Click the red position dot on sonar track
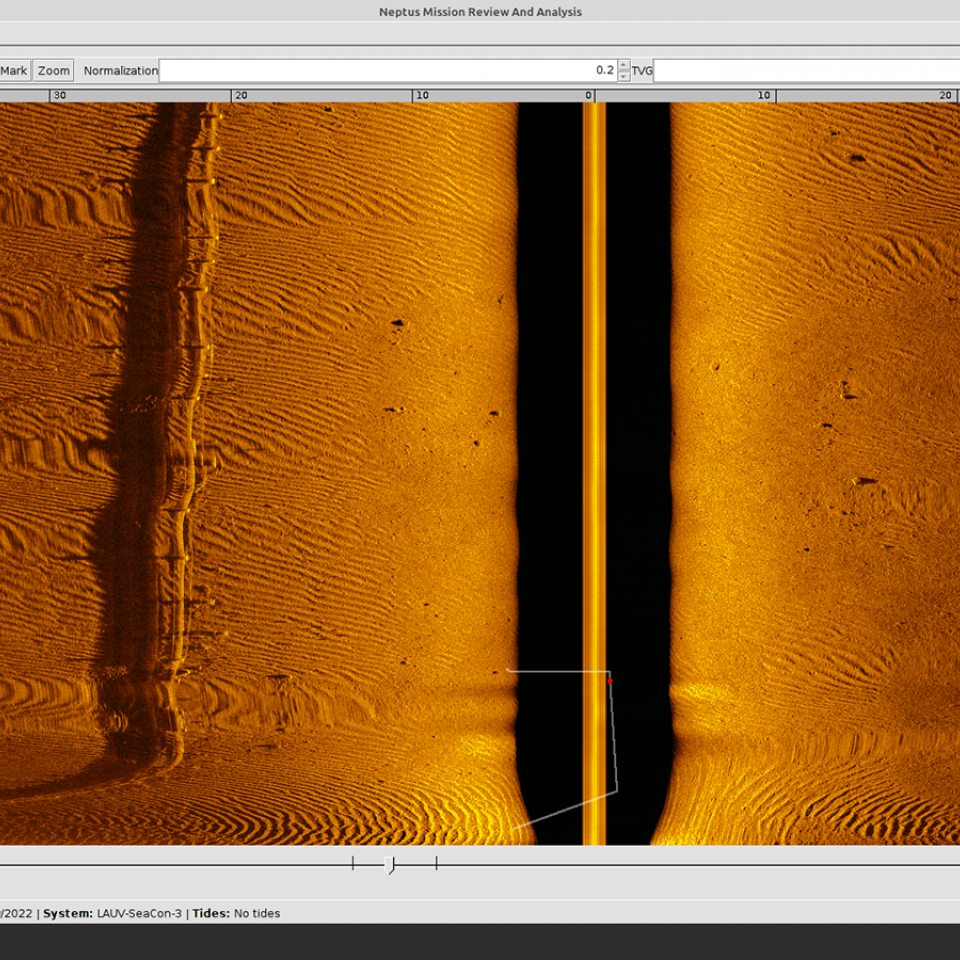The width and height of the screenshot is (960, 960). click(610, 681)
